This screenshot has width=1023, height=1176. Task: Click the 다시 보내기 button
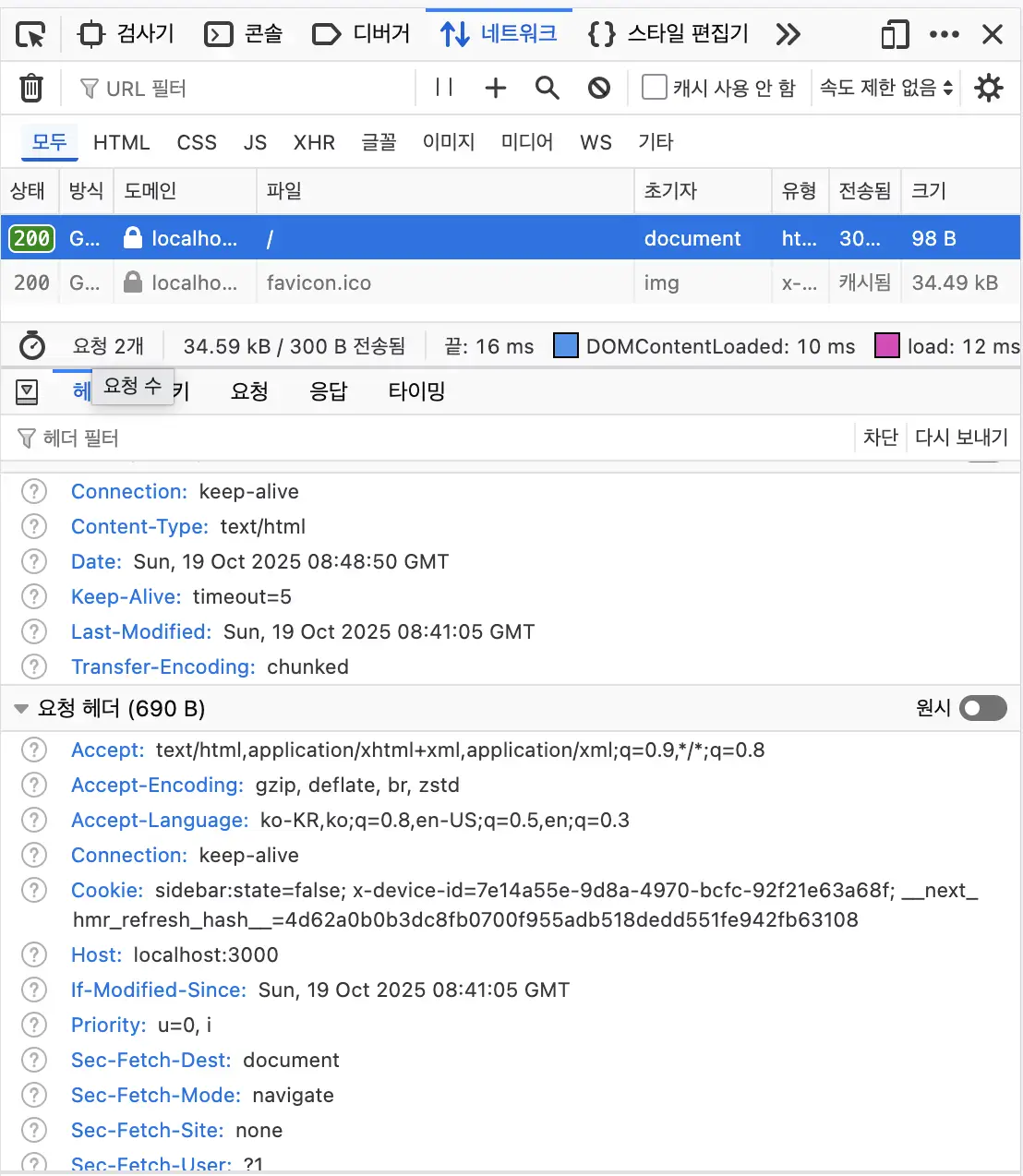(961, 438)
